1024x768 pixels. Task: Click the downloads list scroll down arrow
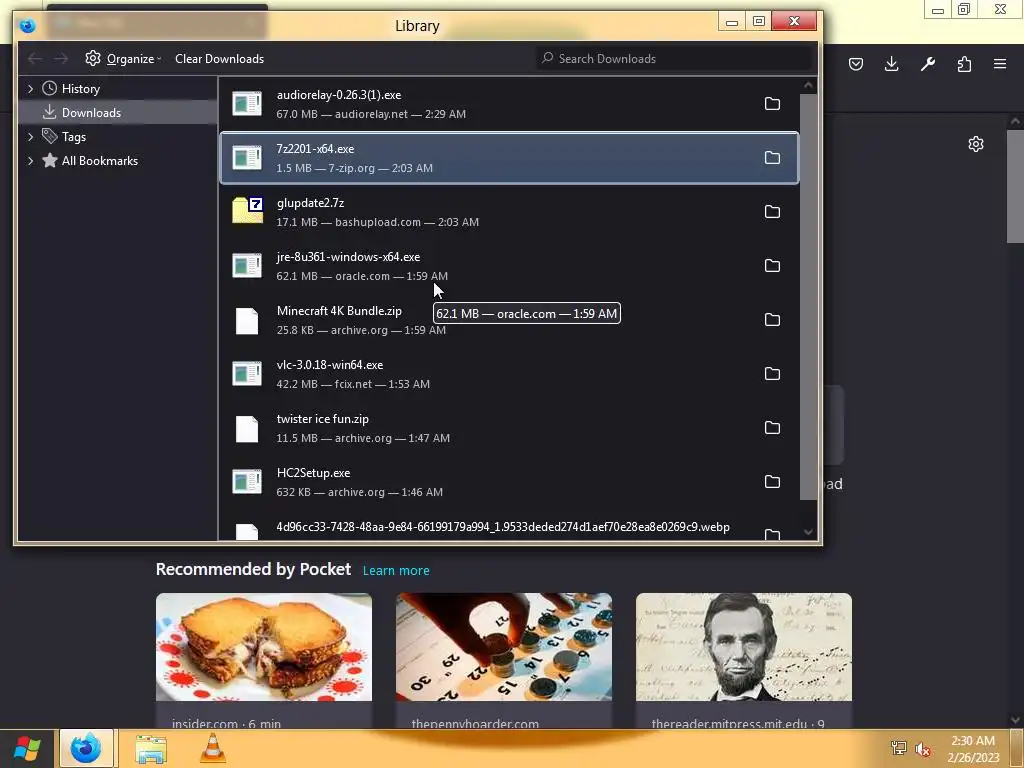point(808,532)
